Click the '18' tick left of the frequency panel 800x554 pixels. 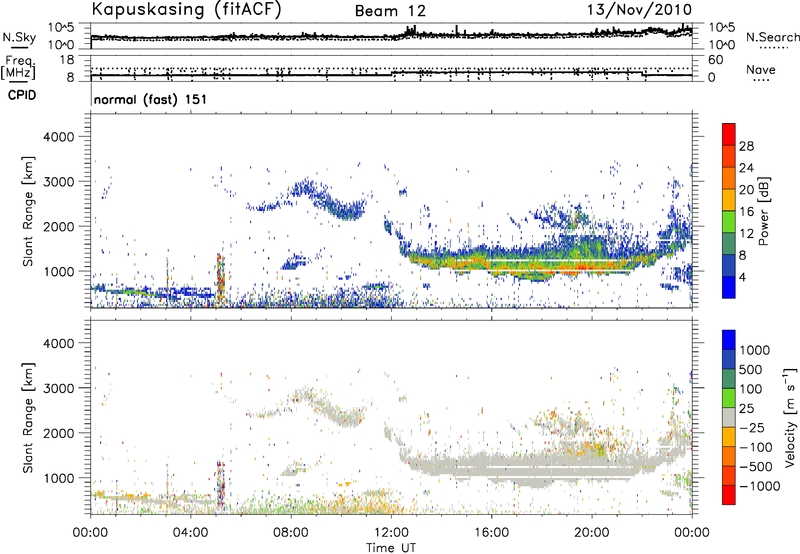66,60
